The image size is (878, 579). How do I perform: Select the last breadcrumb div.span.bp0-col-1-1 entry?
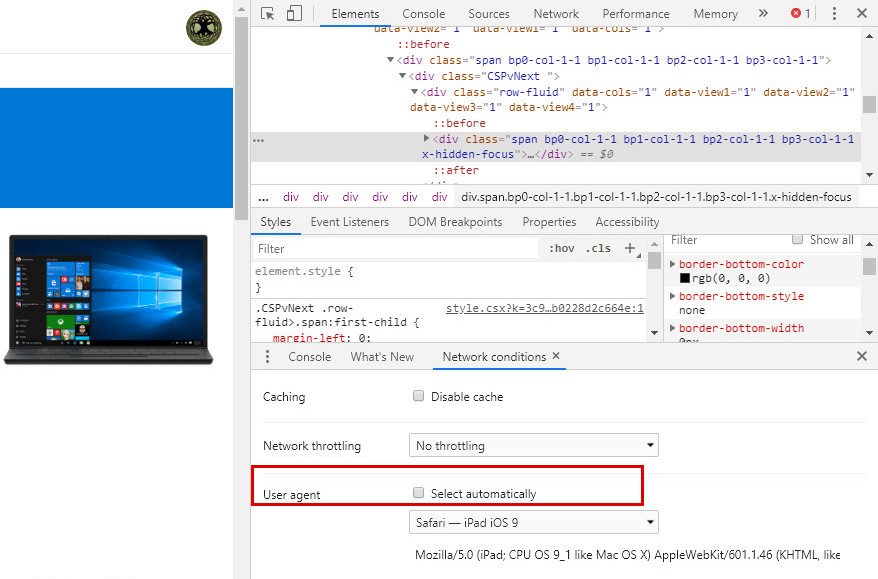point(656,197)
